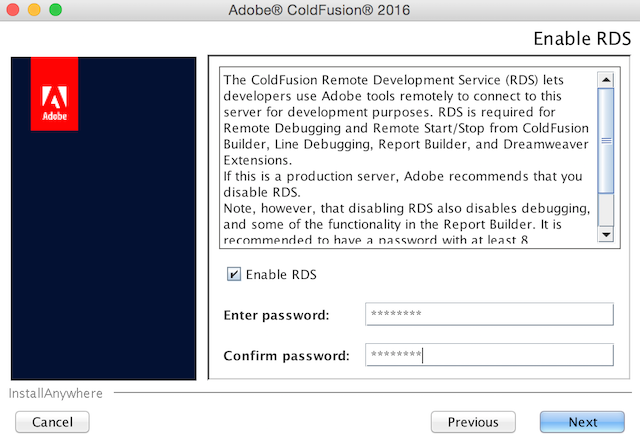Maximize the window with green button
Viewport: 640px width, 447px height.
(x=56, y=9)
